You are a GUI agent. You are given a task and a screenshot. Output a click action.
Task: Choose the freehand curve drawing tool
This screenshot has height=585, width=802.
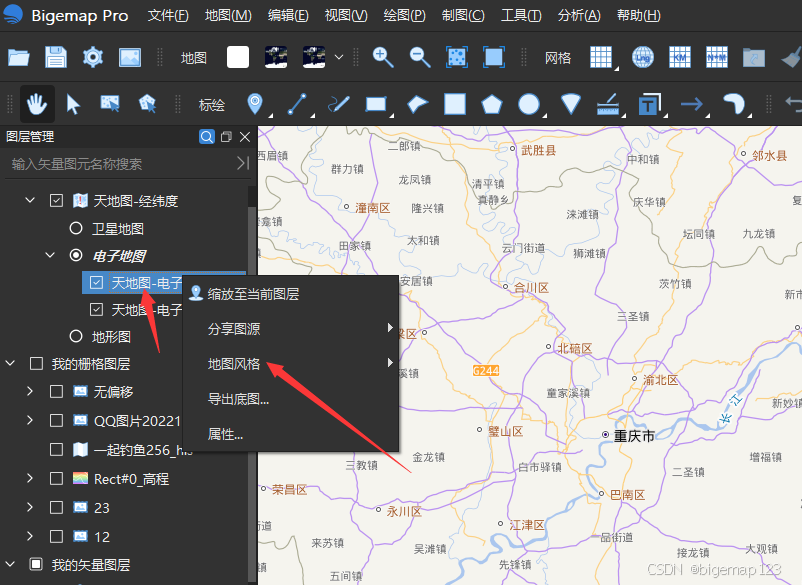tap(339, 104)
